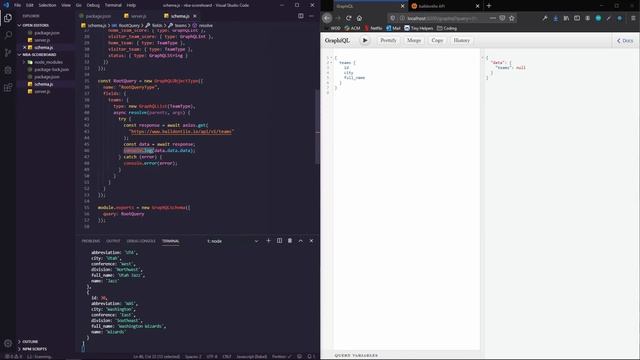Open the Selection menu in VS Code
The image size is (640, 360).
point(47,5)
